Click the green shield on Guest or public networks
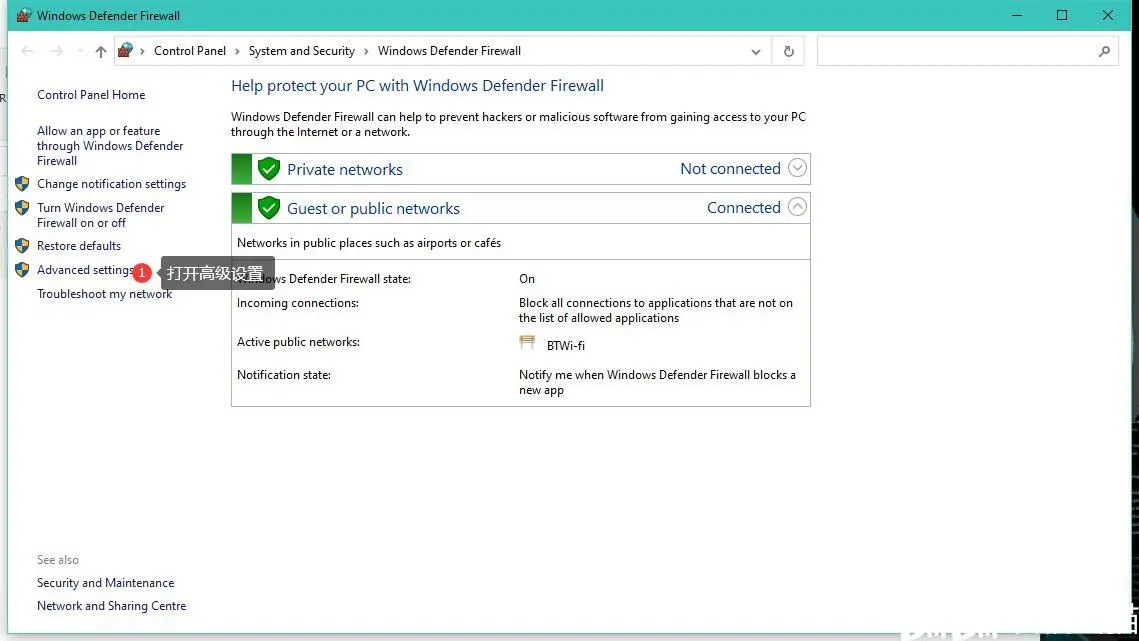The height and width of the screenshot is (641, 1139). (x=268, y=207)
